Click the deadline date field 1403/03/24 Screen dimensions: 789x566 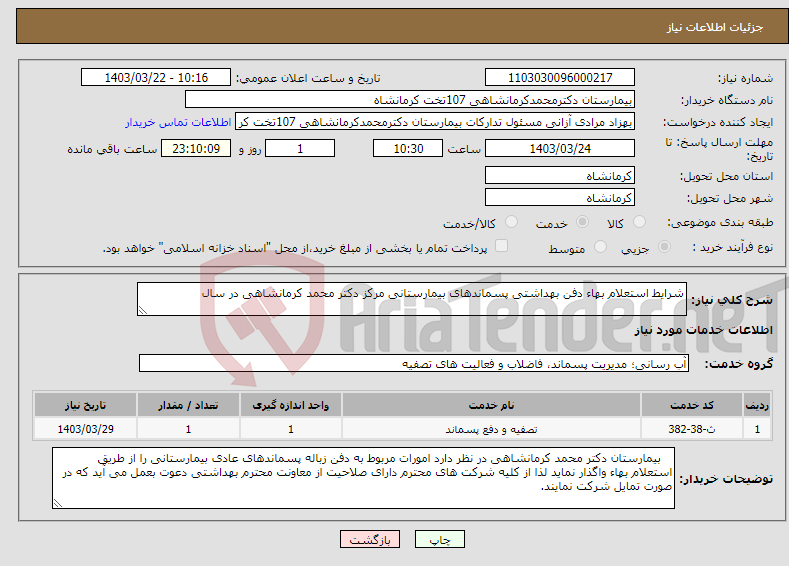click(560, 148)
